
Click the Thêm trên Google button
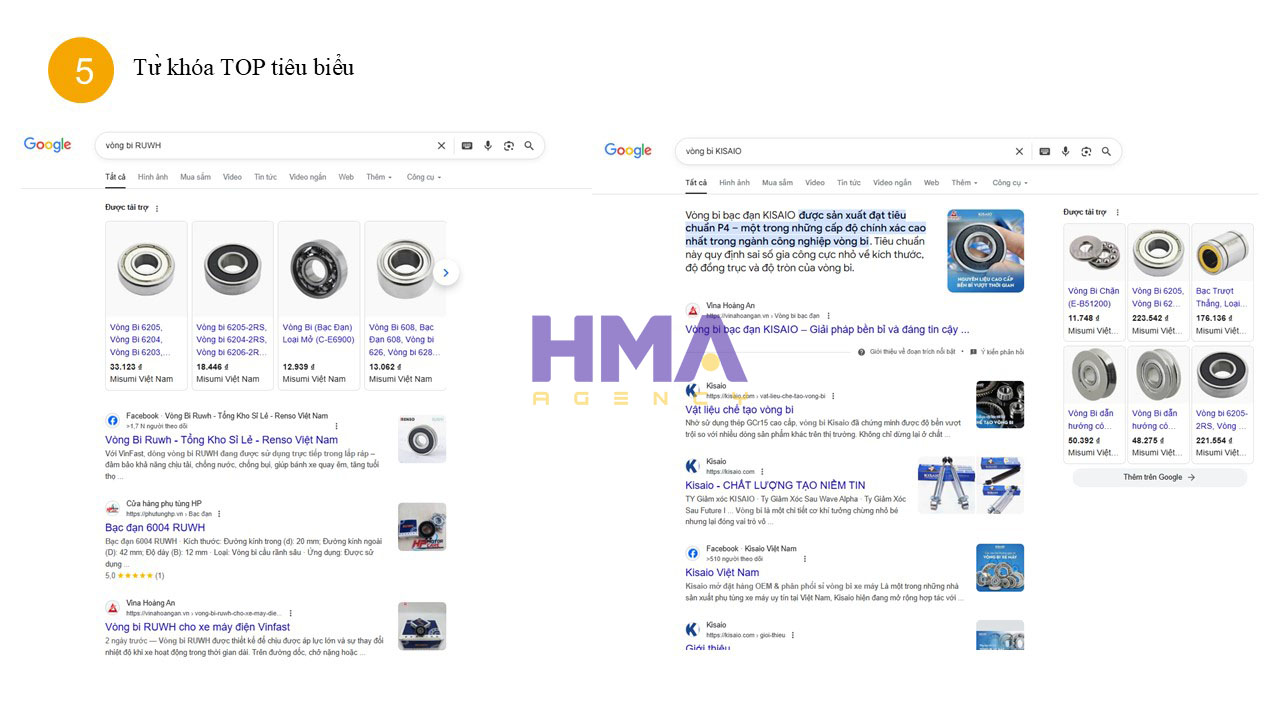coord(1158,479)
